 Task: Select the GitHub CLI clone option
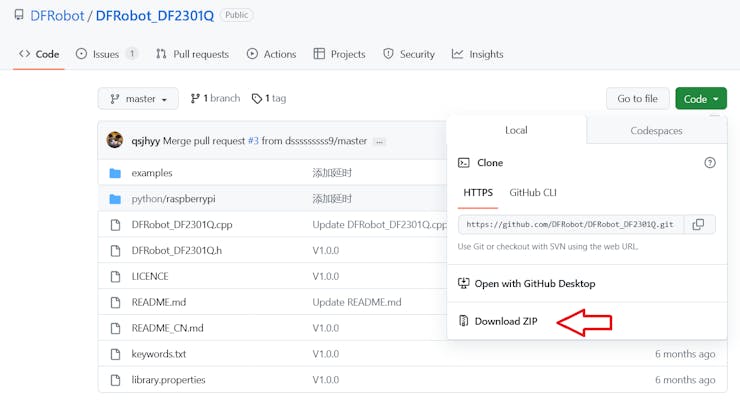[x=533, y=192]
